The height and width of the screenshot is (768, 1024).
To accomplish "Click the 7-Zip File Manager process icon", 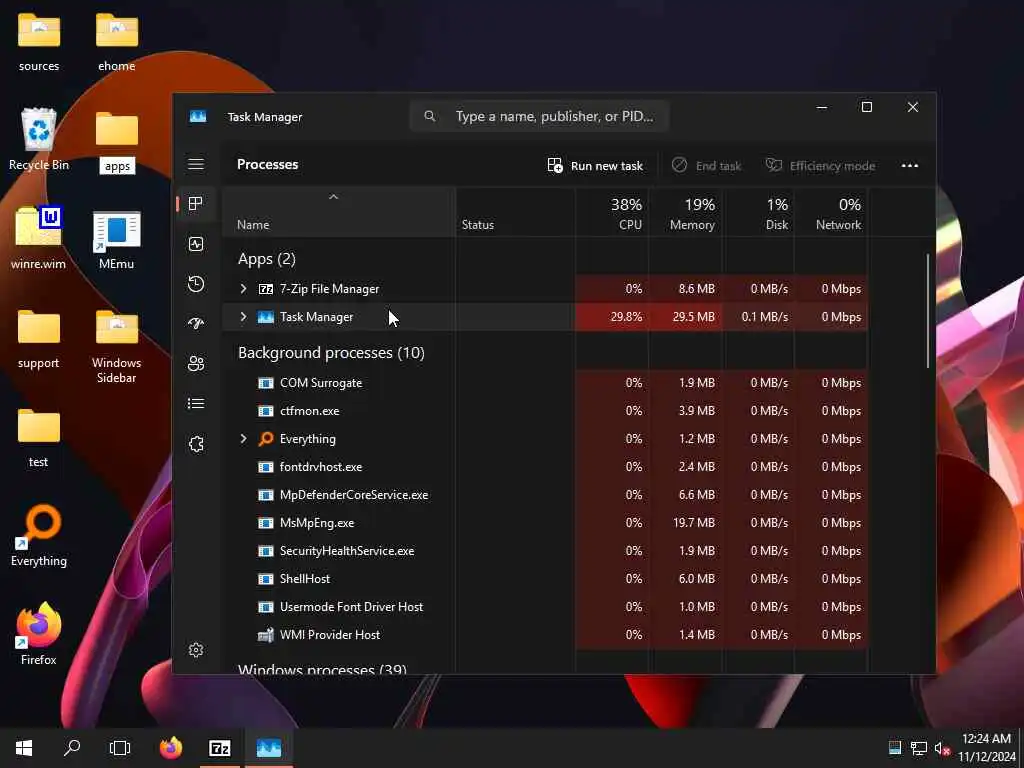I will (x=266, y=289).
